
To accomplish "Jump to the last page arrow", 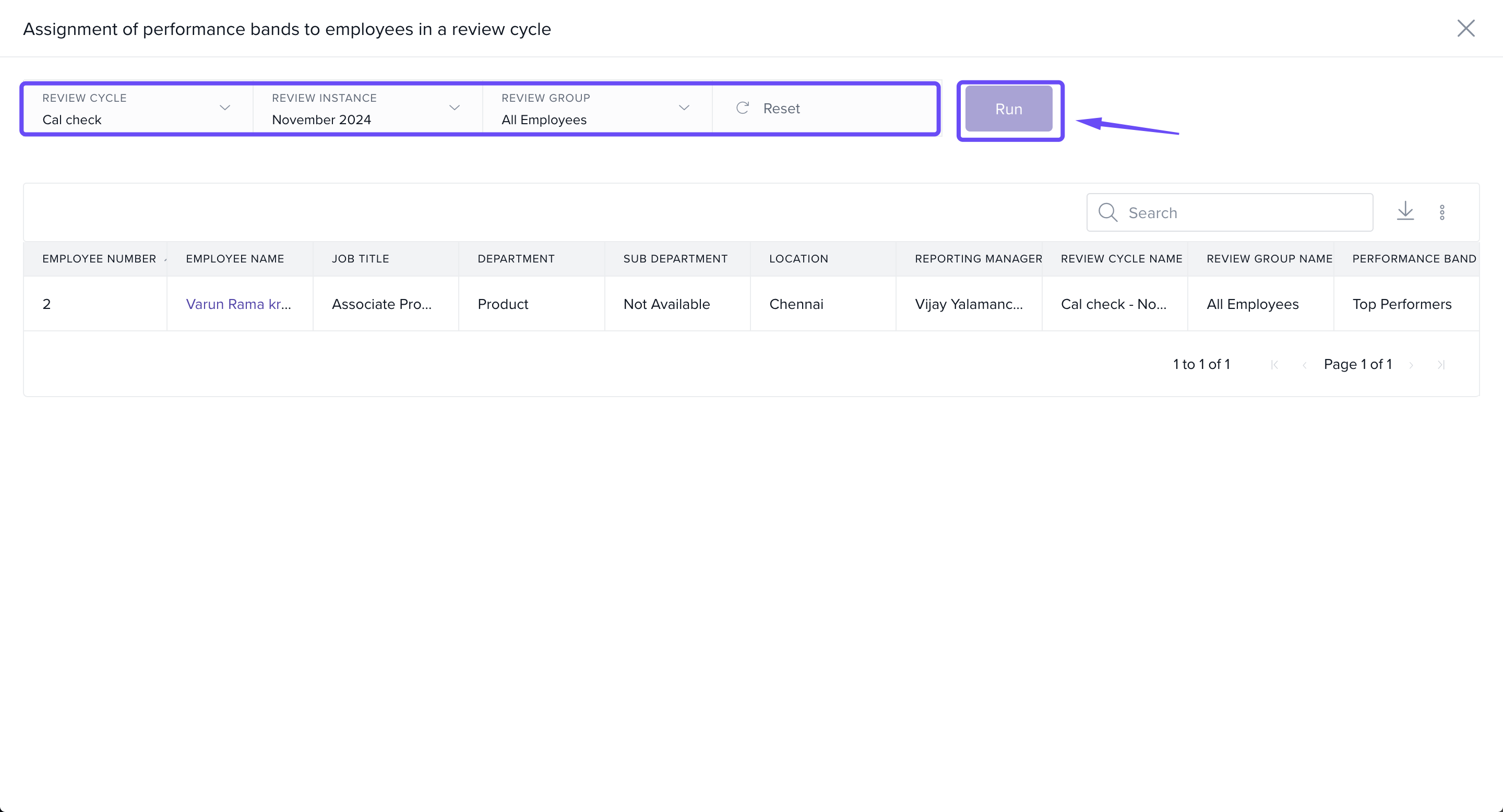I will click(x=1440, y=365).
